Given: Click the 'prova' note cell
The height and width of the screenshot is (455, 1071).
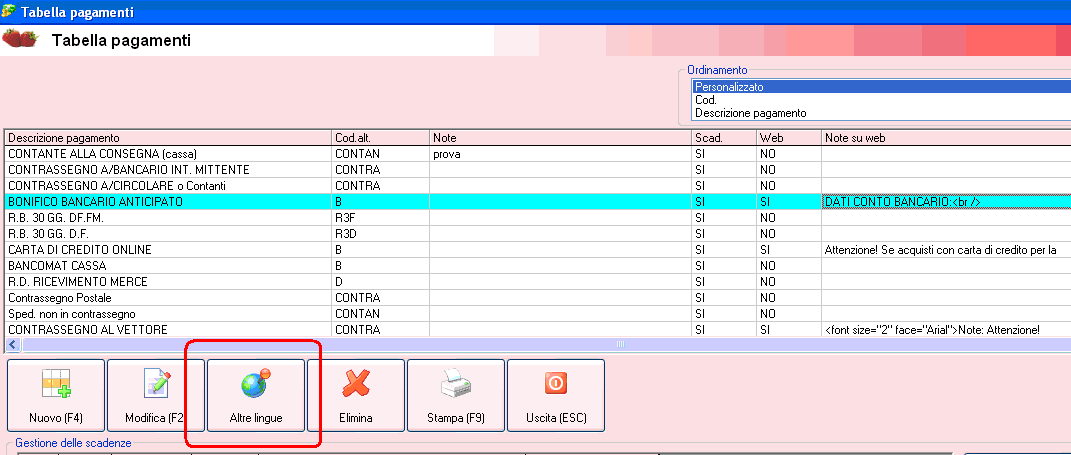Looking at the screenshot, I should pyautogui.click(x=560, y=154).
